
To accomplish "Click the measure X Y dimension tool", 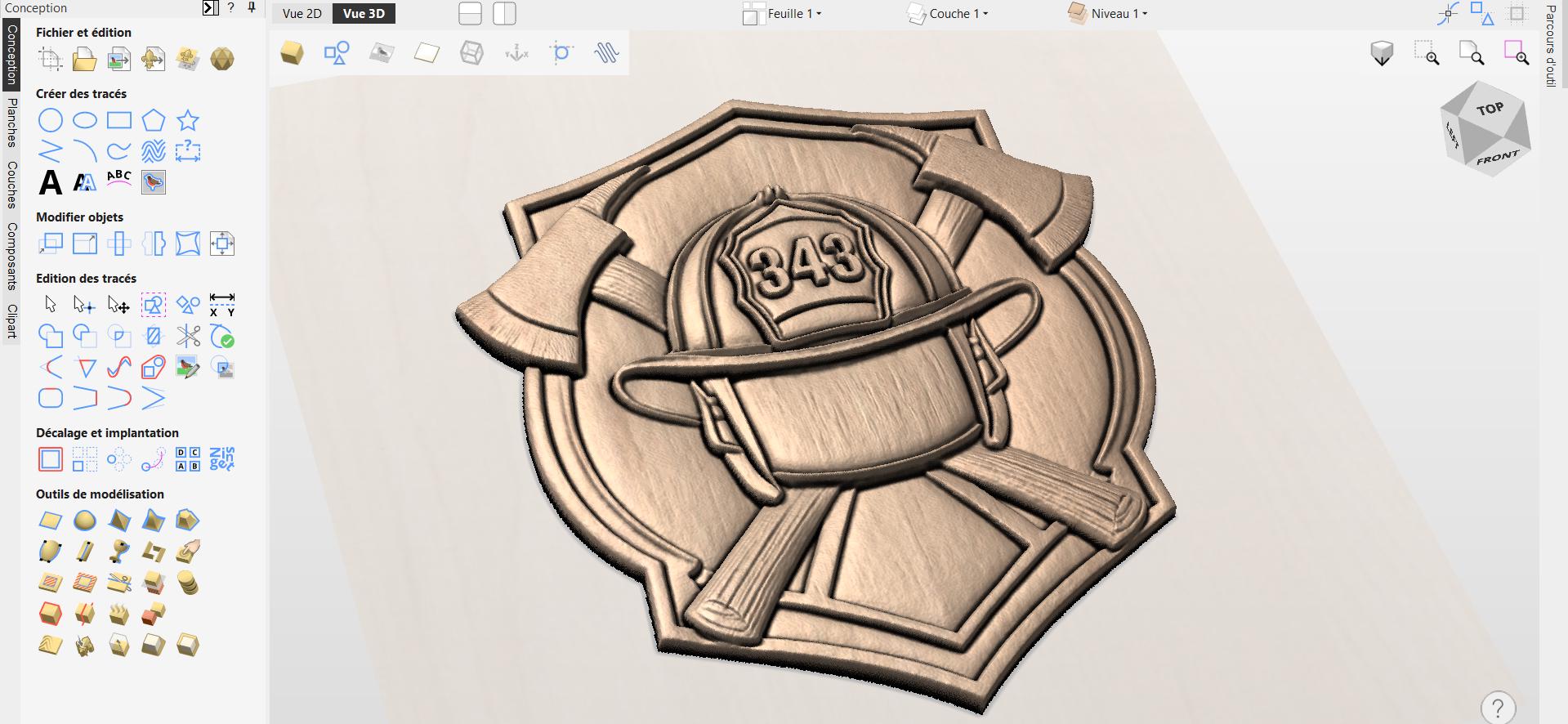I will point(222,305).
